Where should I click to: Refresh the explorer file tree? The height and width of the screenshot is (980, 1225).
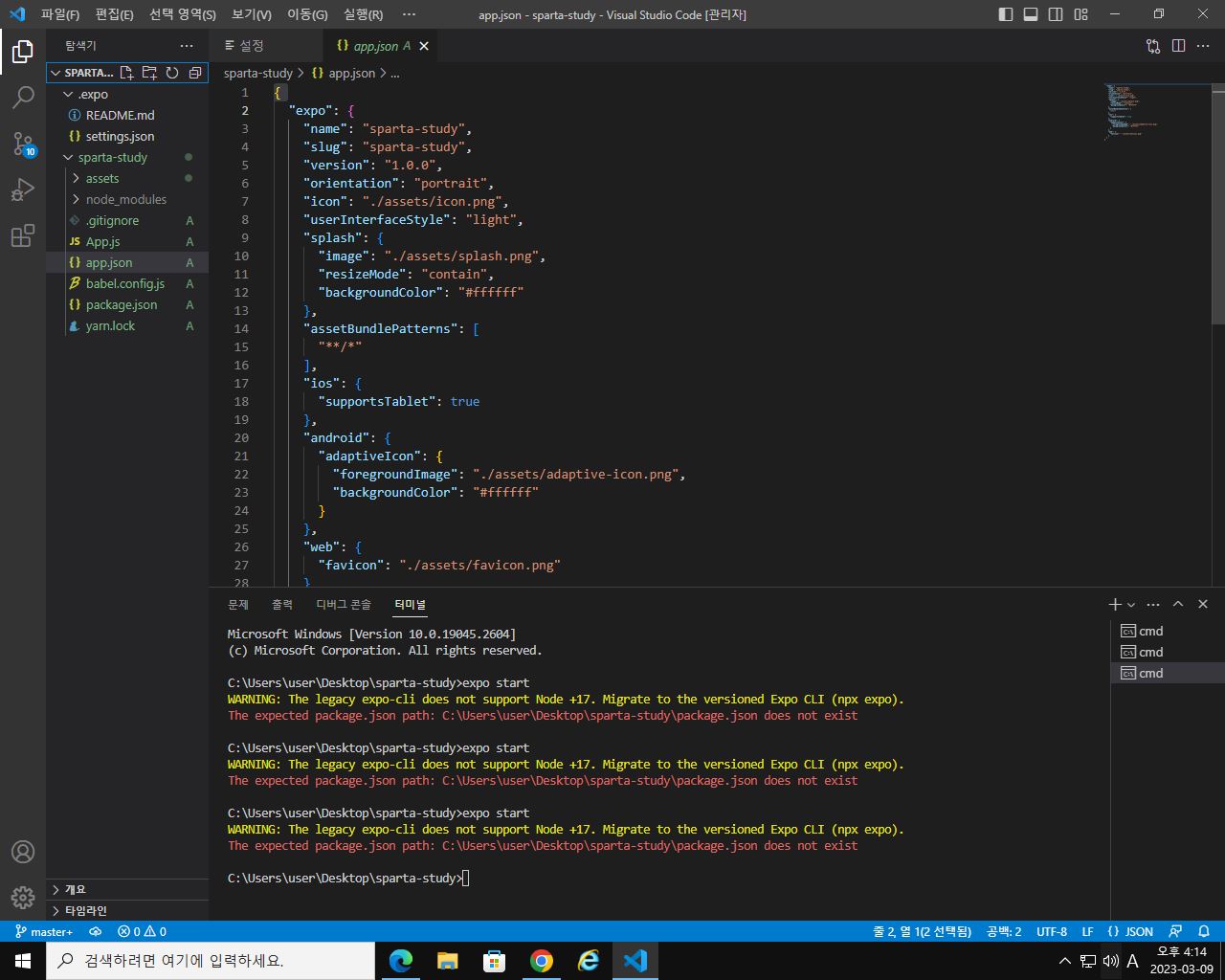(x=172, y=73)
